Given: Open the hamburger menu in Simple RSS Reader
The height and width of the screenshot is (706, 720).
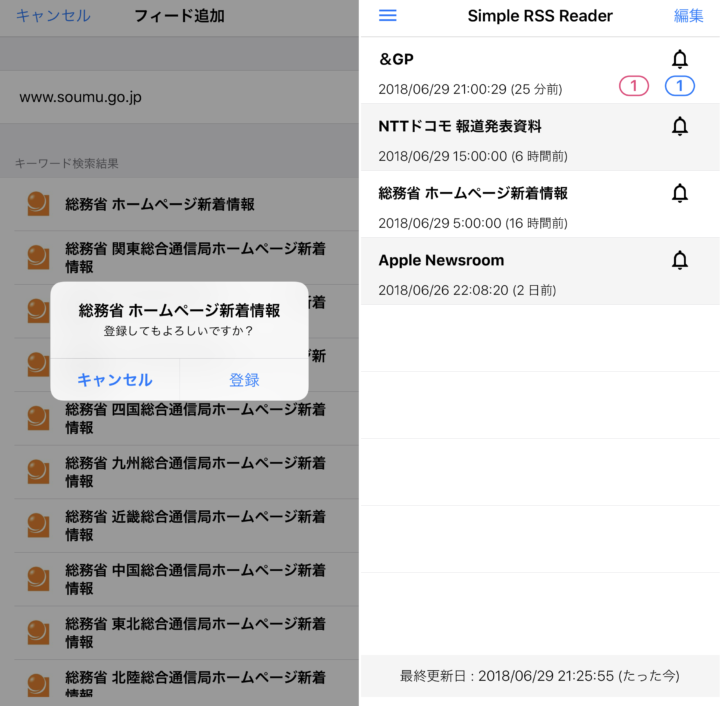Looking at the screenshot, I should tap(388, 16).
